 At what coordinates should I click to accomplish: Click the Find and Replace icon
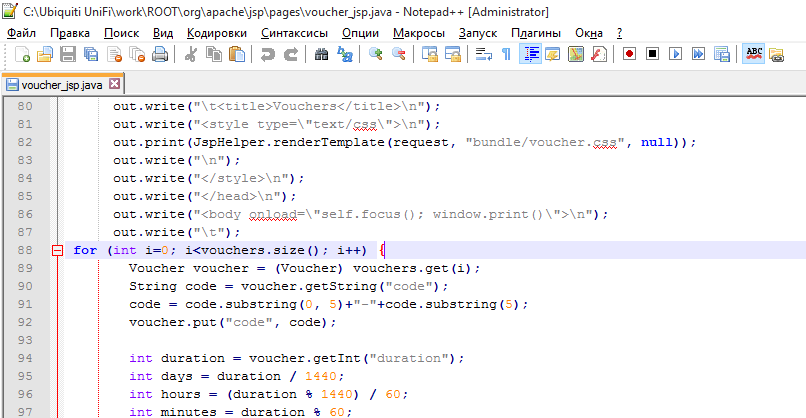345,54
